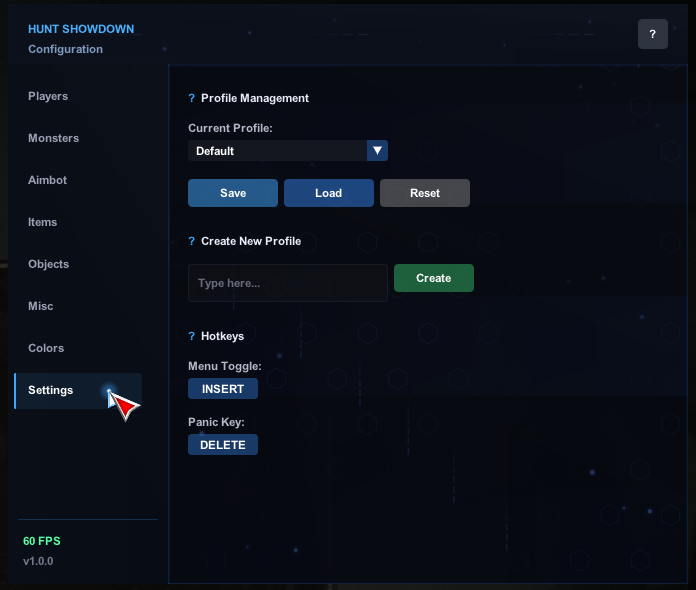Save the current profile
This screenshot has height=590, width=696.
pos(233,193)
